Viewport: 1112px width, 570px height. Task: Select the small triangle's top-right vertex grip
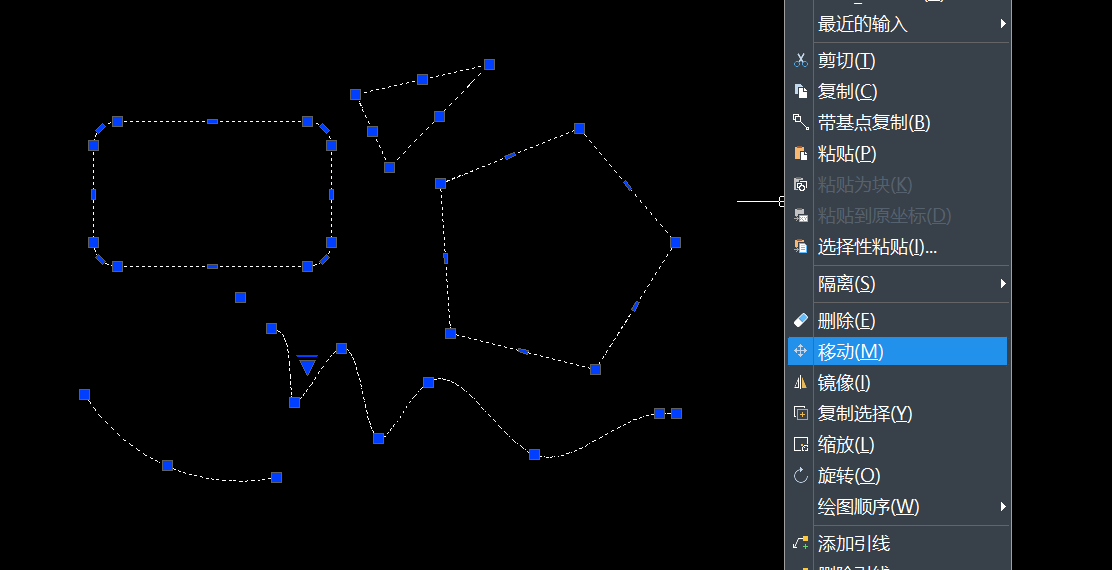[489, 65]
